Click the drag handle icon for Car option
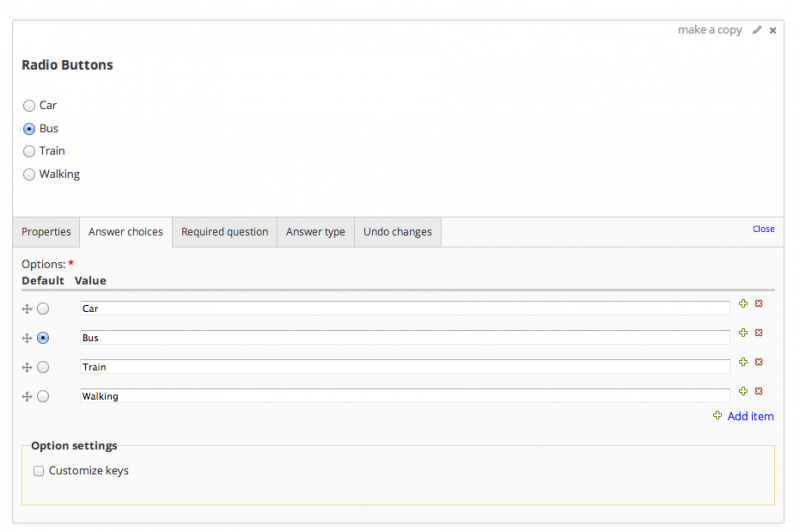 pos(27,309)
